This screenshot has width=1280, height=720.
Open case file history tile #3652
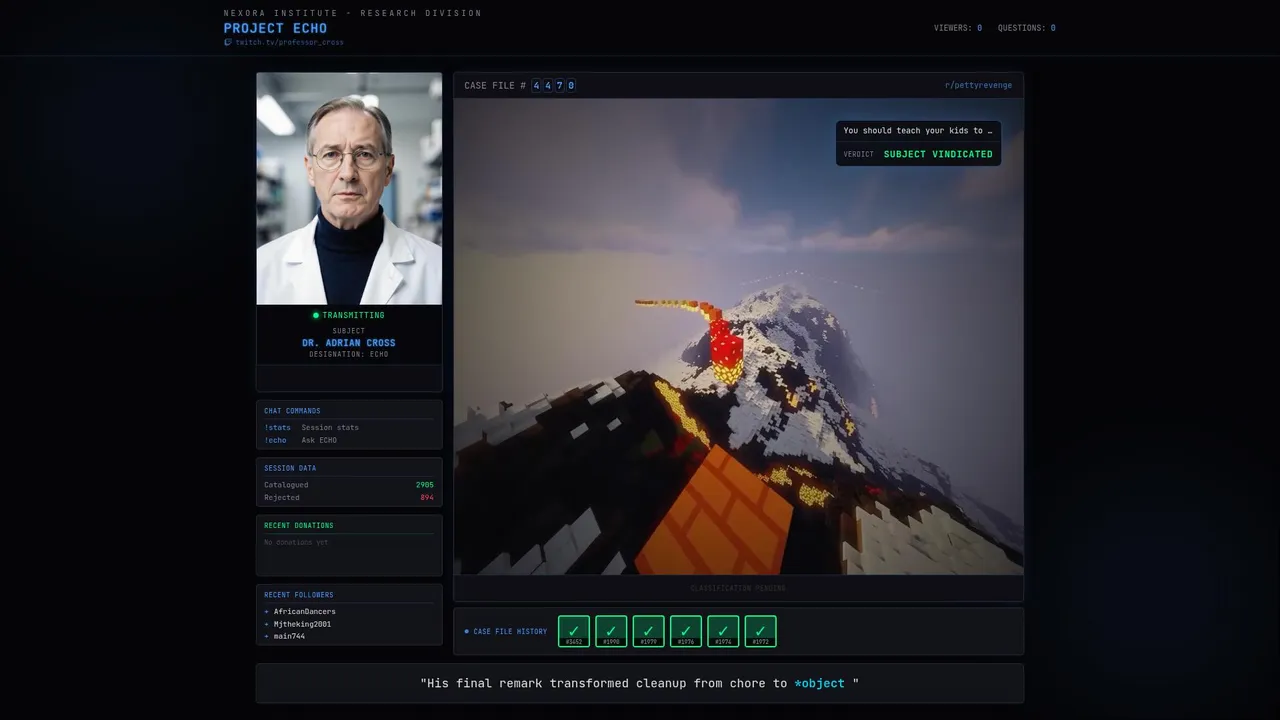(574, 631)
